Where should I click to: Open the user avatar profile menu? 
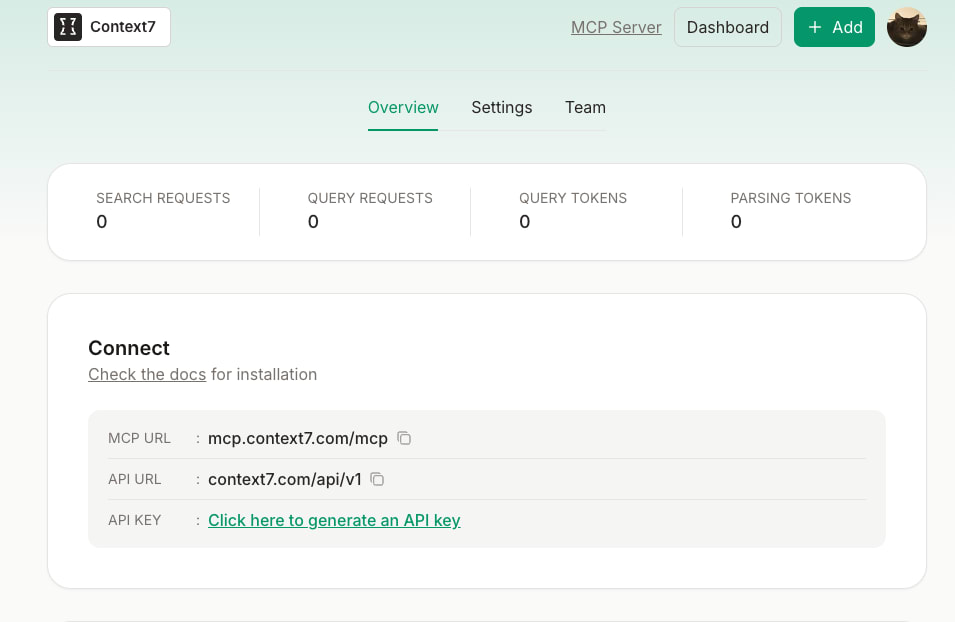pyautogui.click(x=906, y=27)
